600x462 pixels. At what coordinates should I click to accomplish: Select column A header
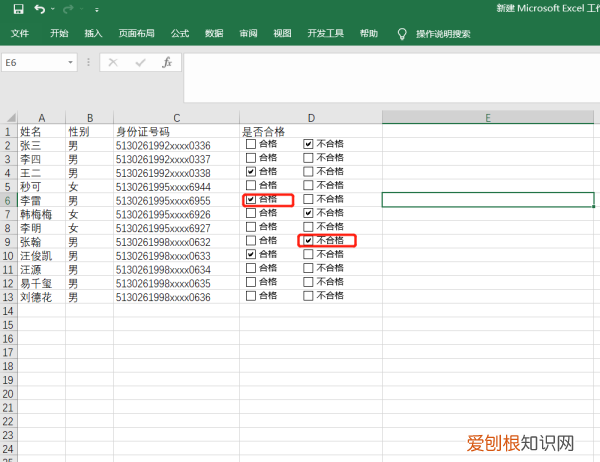(41, 118)
